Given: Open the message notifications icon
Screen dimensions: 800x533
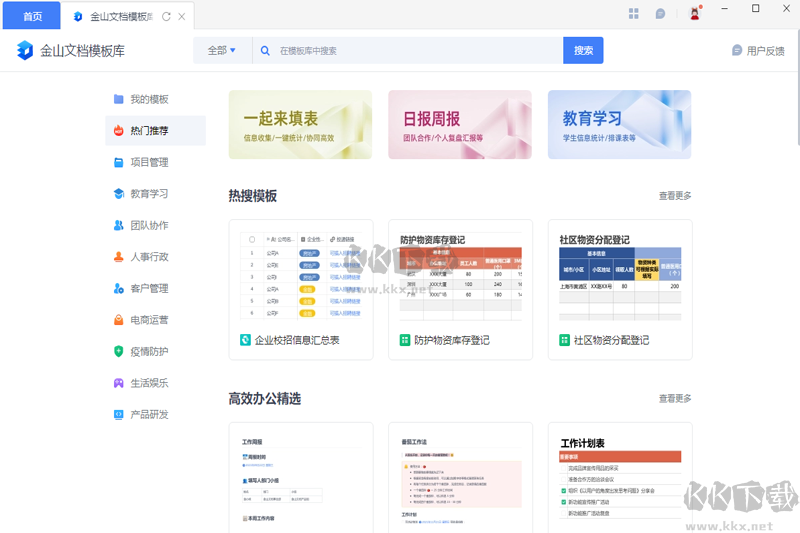Looking at the screenshot, I should [x=660, y=14].
